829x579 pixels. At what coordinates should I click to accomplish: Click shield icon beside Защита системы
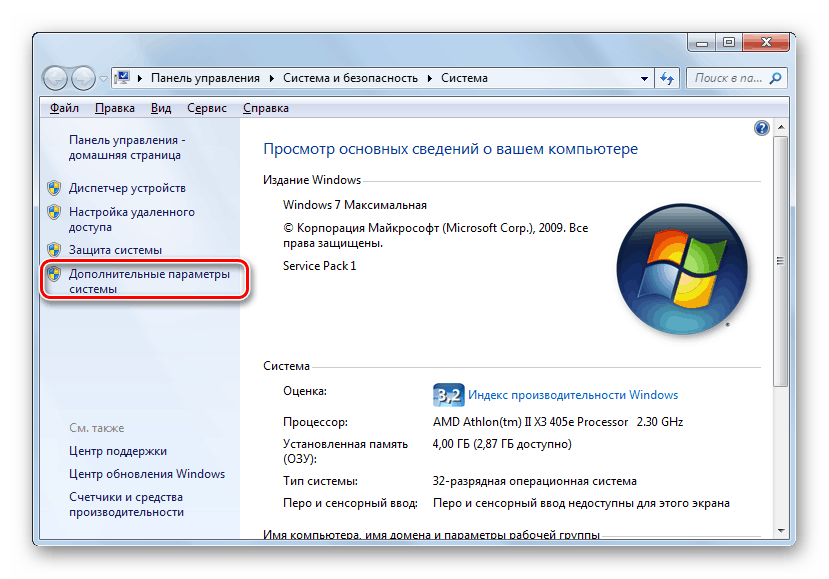[x=54, y=250]
